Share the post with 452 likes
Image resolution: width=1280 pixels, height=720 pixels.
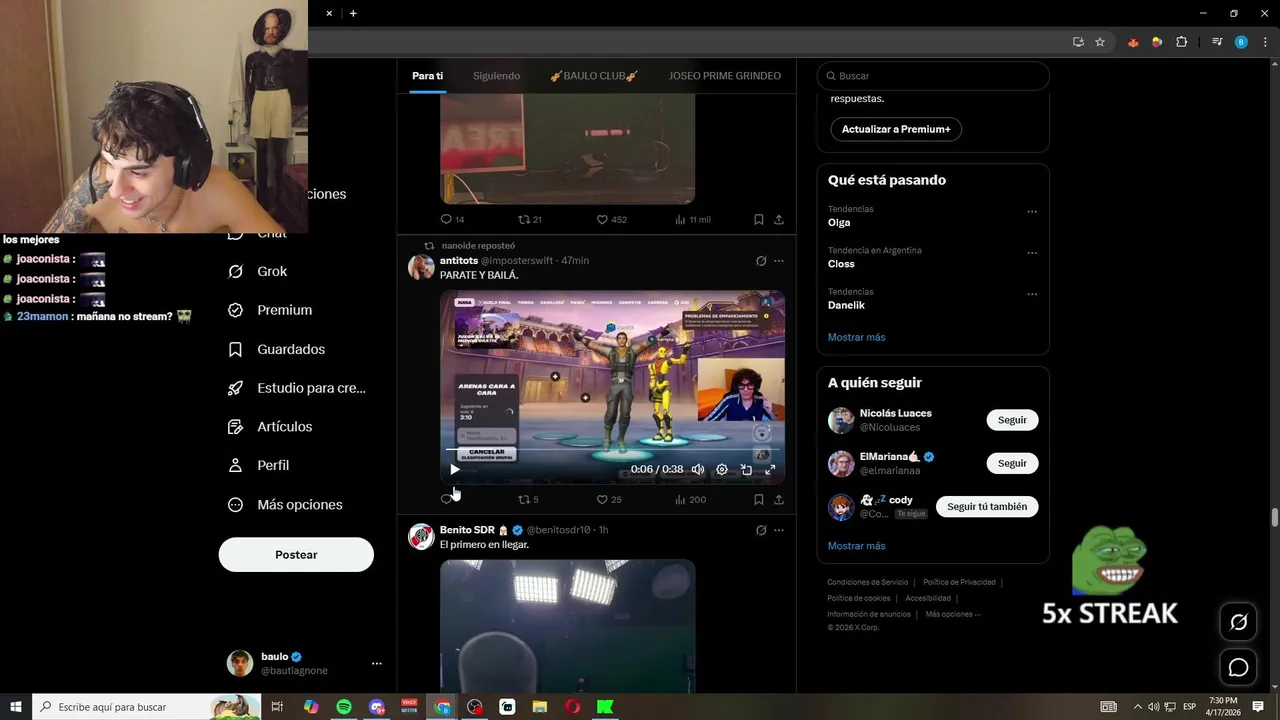coord(779,219)
